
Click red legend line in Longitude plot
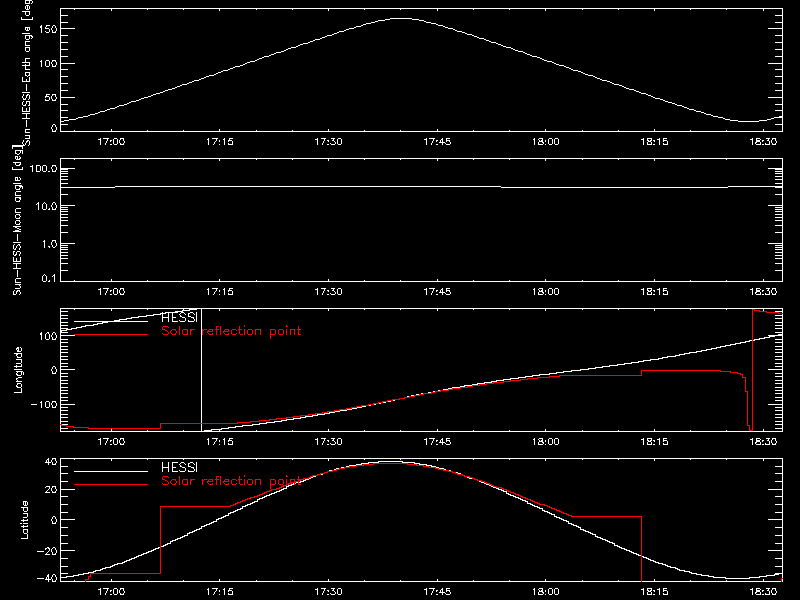click(111, 335)
